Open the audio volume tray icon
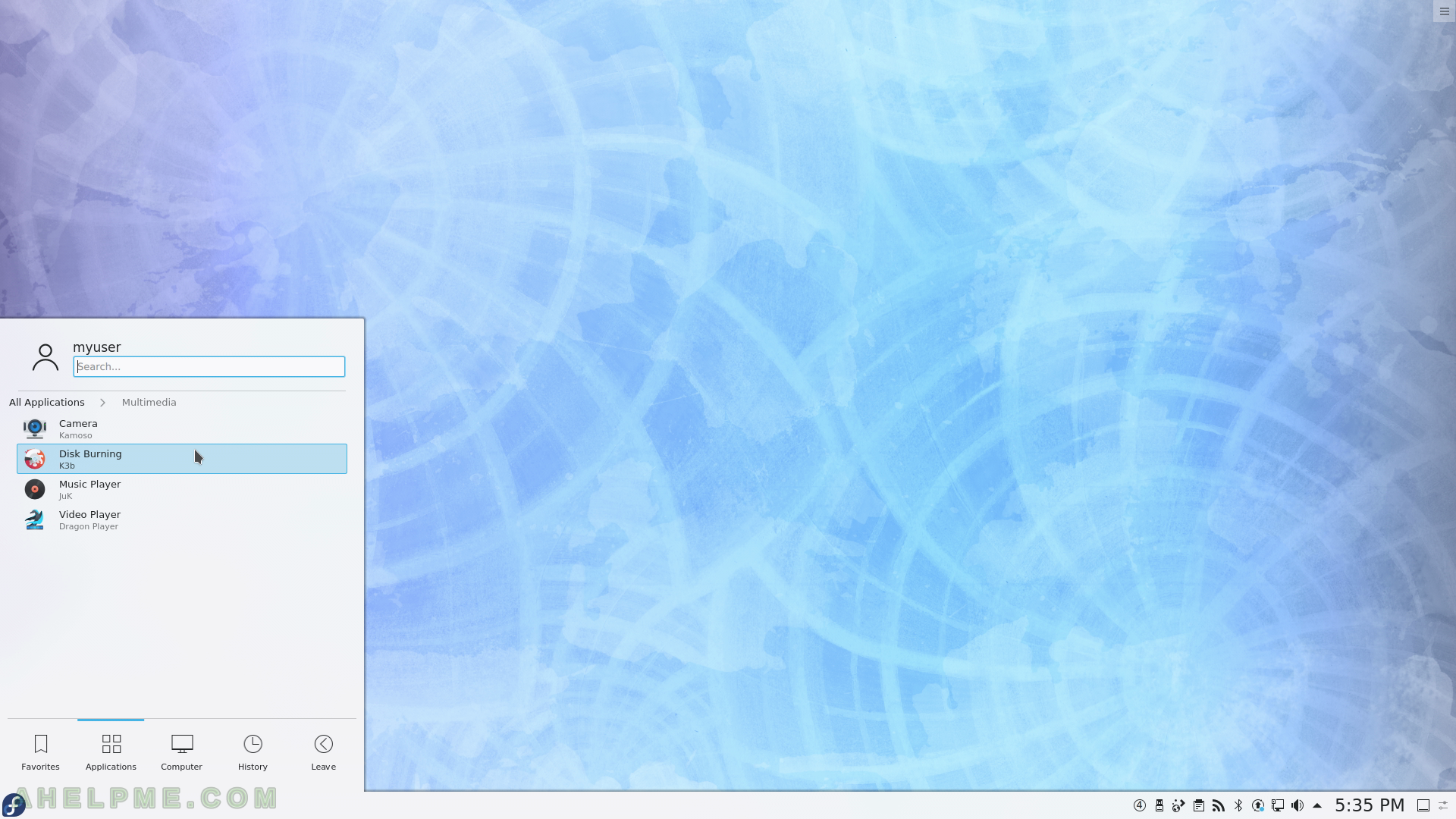This screenshot has height=819, width=1456. pos(1298,805)
